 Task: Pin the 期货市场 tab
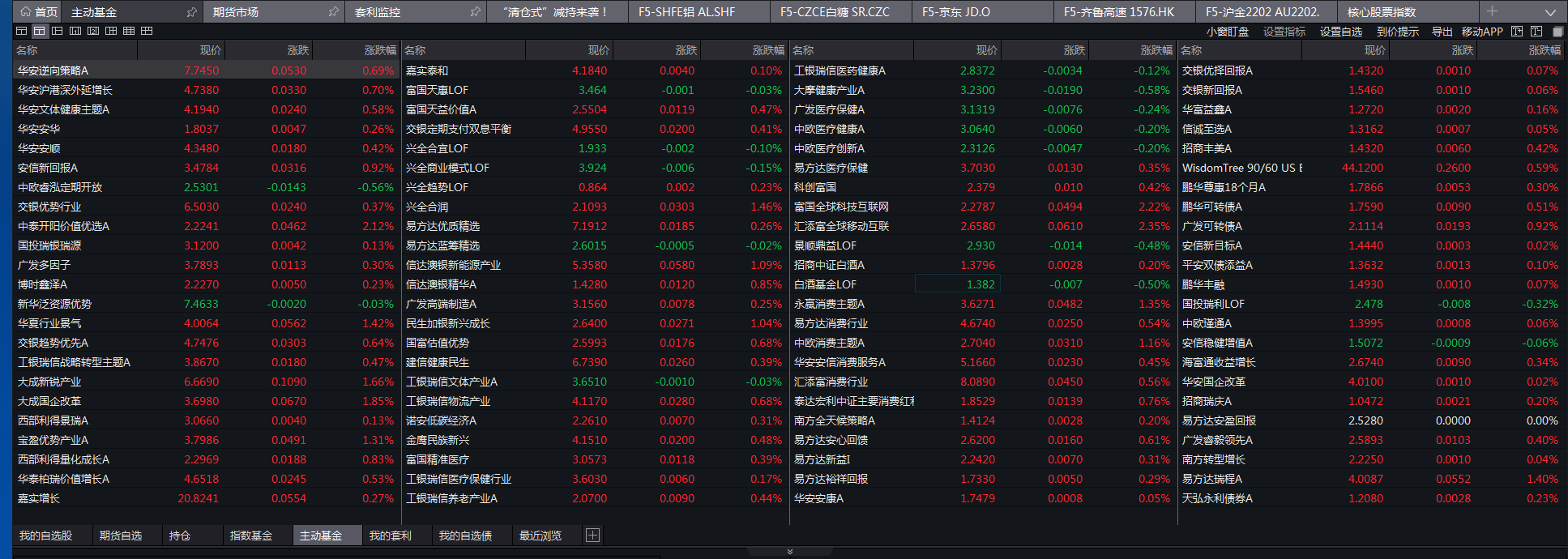(333, 12)
